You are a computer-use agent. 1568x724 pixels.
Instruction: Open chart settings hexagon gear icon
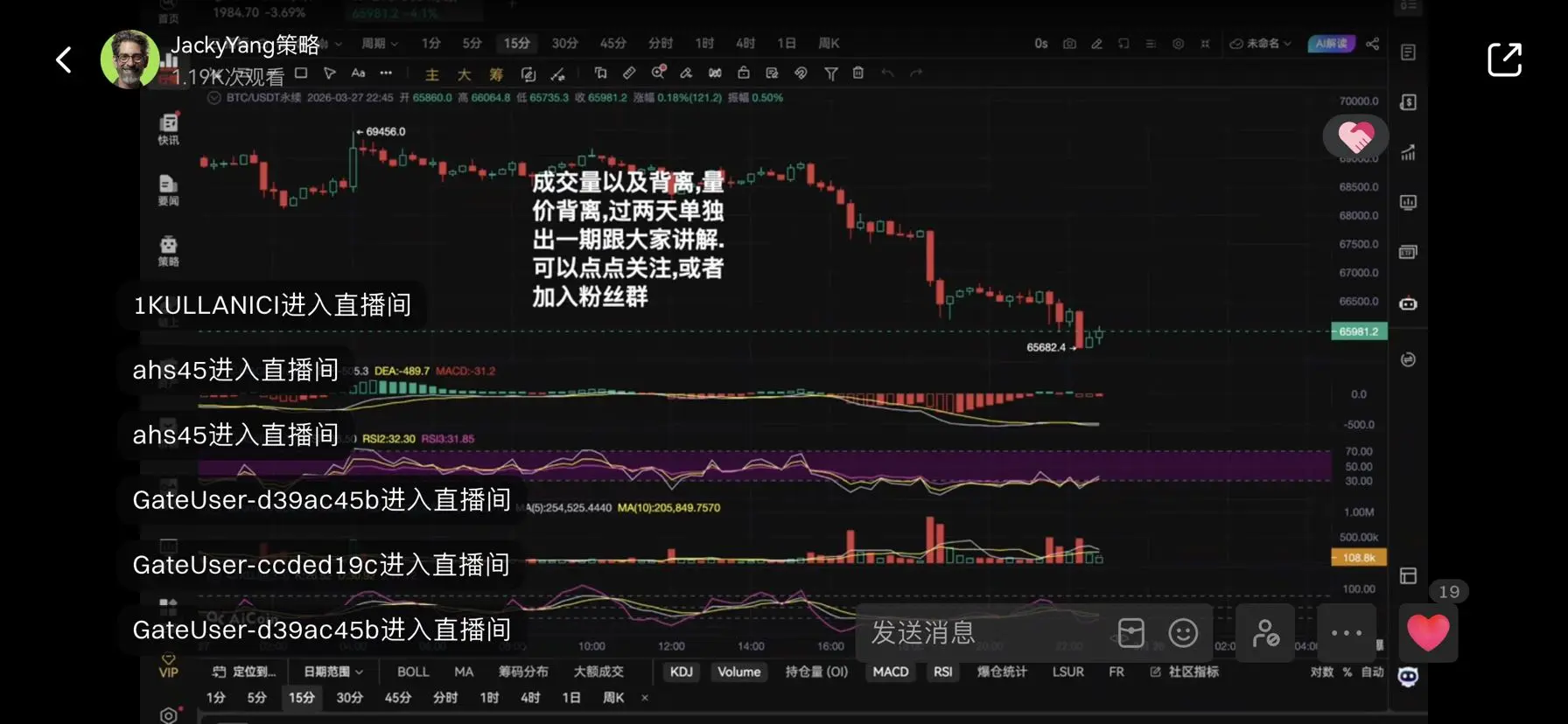(x=1178, y=43)
